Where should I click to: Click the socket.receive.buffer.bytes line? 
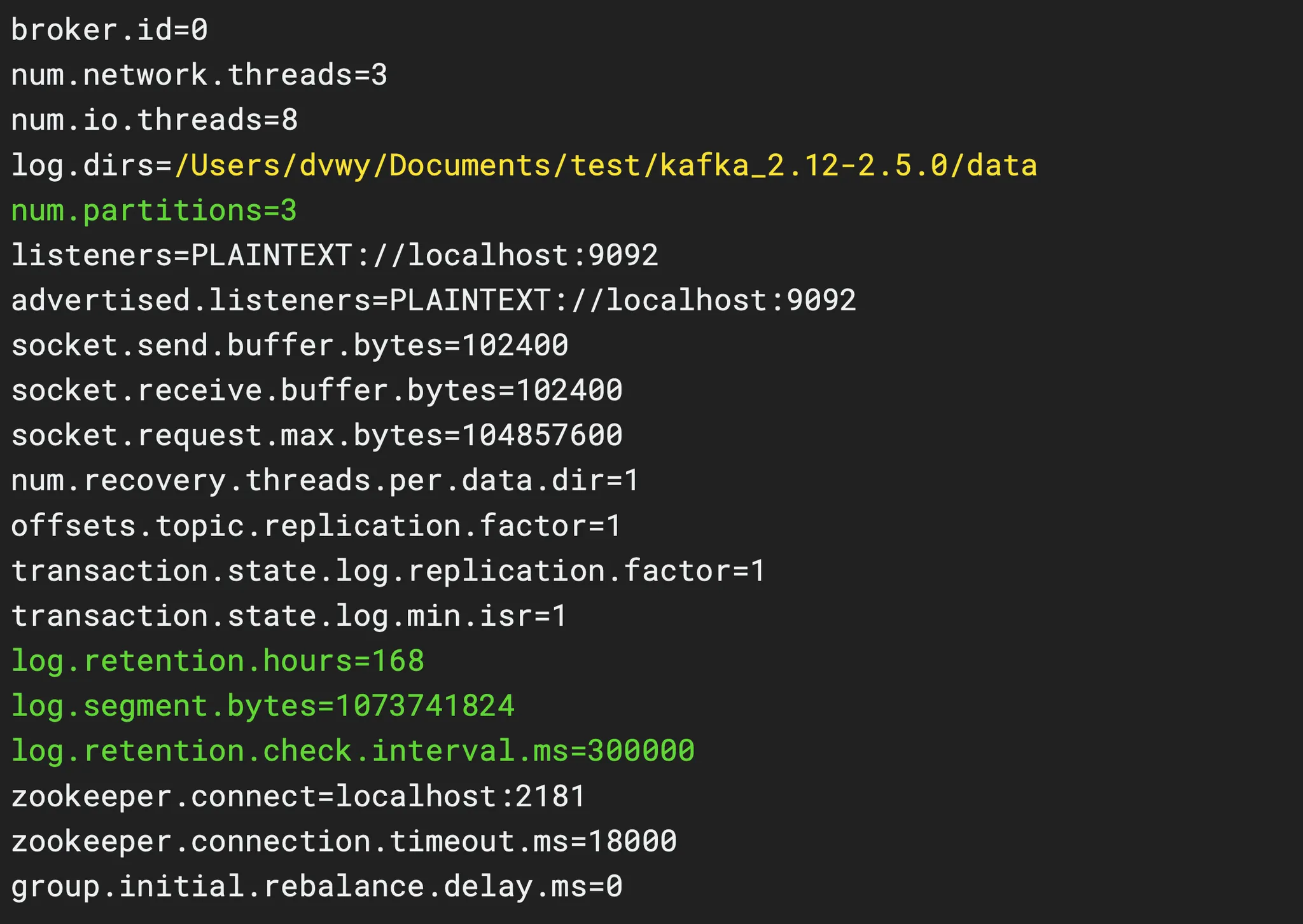(317, 390)
